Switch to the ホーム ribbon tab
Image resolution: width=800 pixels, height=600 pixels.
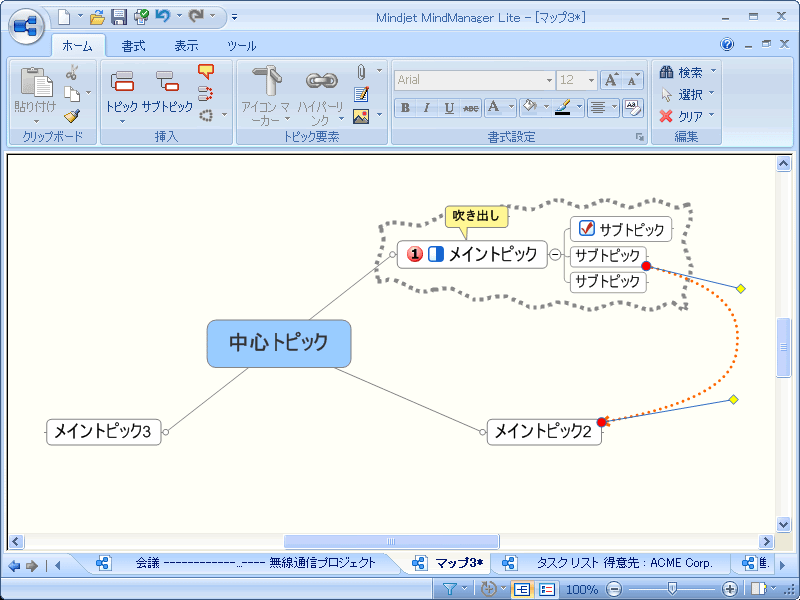click(78, 46)
